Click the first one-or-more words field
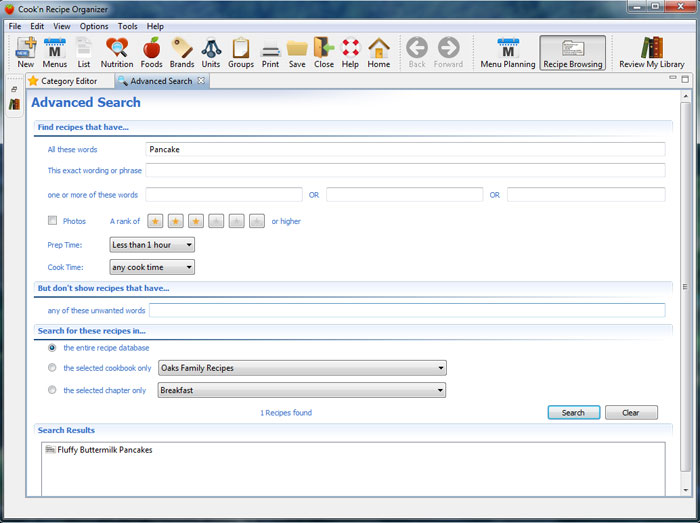 pos(224,195)
